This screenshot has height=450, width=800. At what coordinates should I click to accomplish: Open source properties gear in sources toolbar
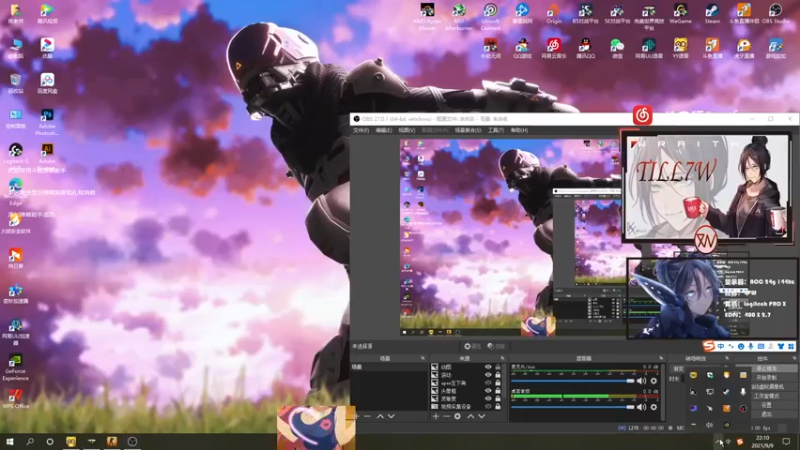click(458, 416)
